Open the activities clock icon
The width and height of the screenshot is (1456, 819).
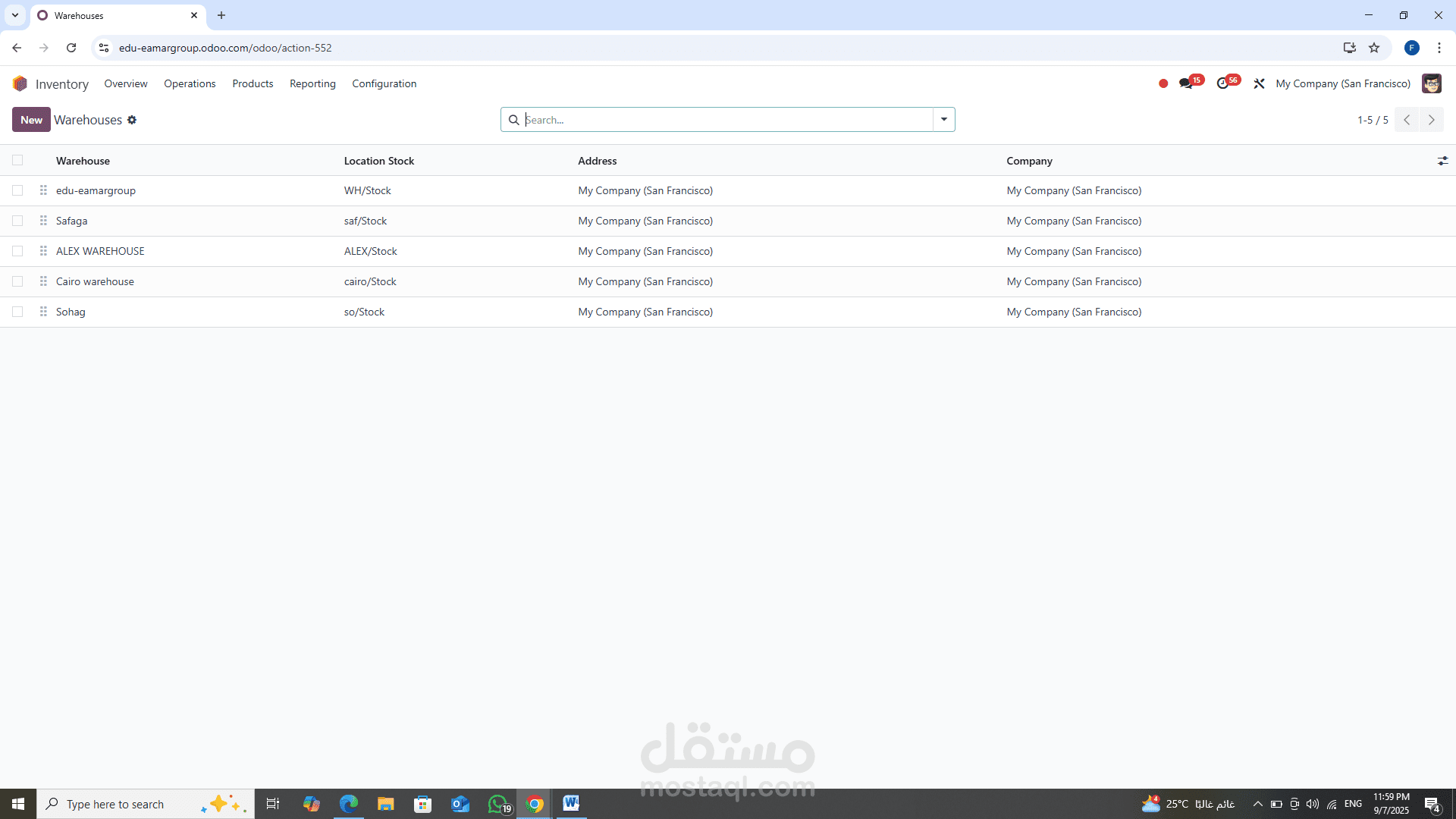(1222, 83)
